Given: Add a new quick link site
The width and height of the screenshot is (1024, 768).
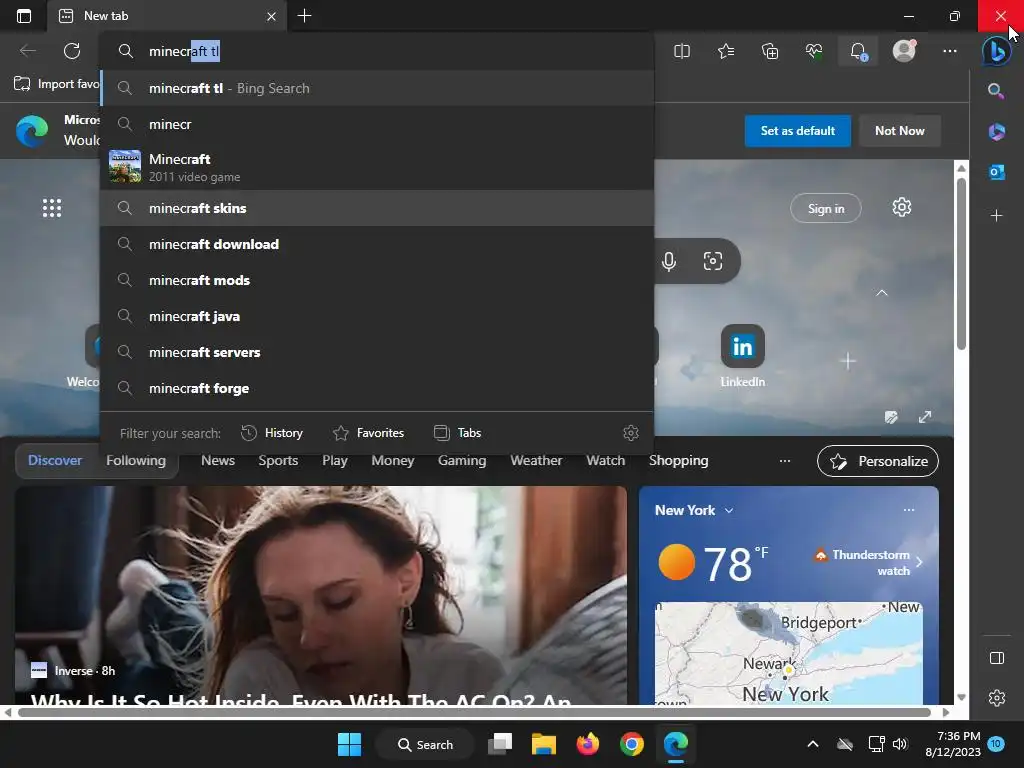Looking at the screenshot, I should 848,361.
